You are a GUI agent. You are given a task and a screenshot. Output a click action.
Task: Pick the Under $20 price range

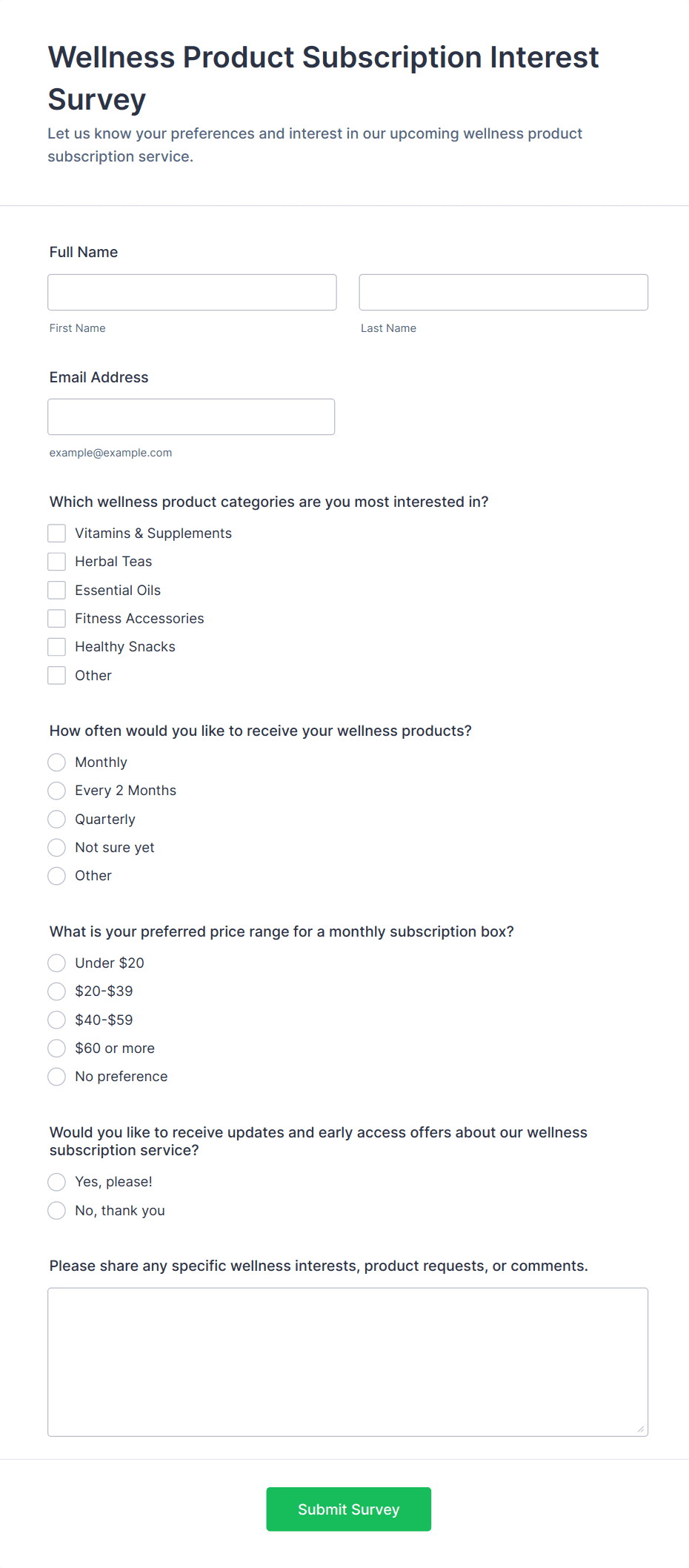point(56,963)
